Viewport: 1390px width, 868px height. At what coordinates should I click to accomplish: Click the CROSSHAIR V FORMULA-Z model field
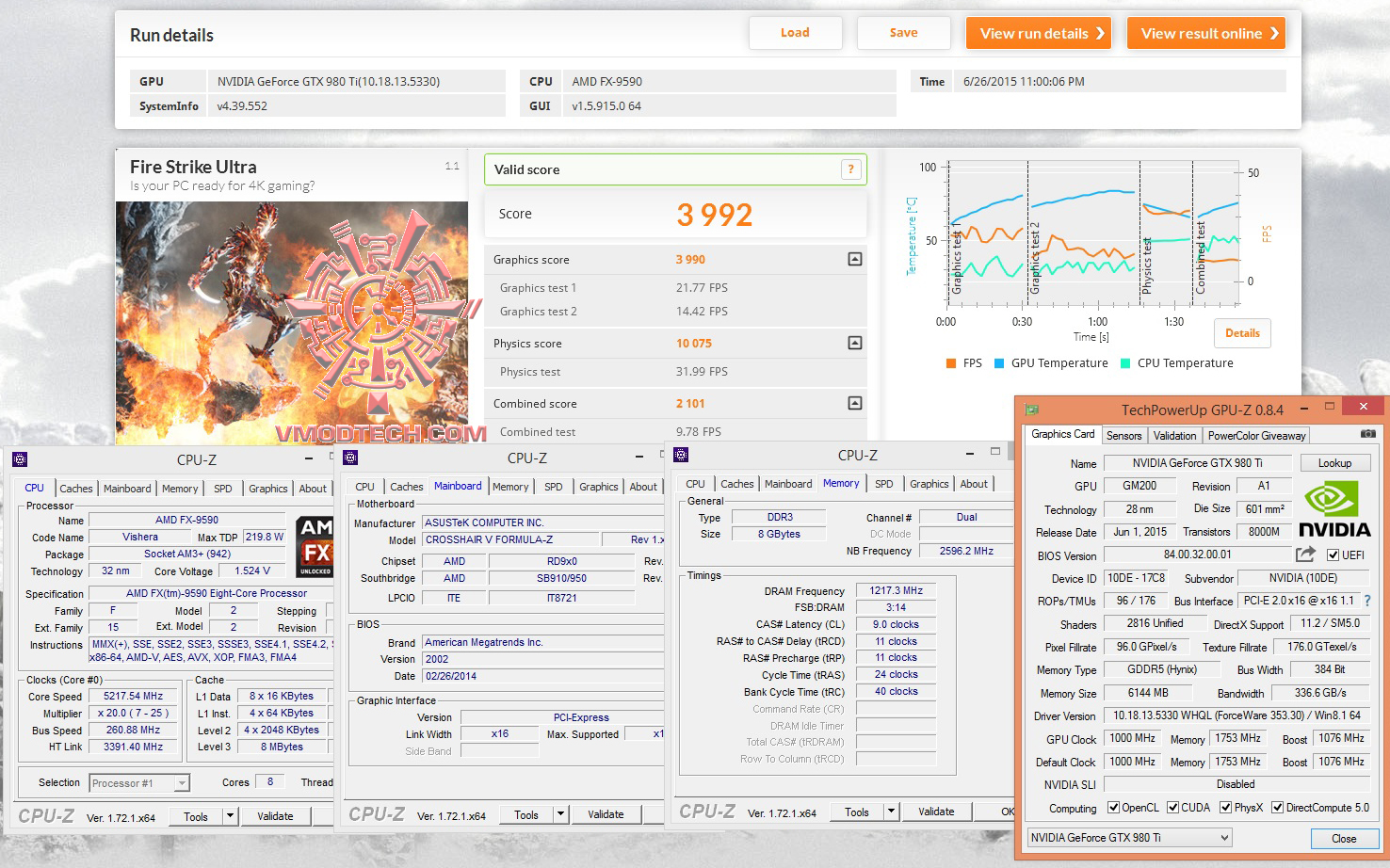click(x=510, y=539)
